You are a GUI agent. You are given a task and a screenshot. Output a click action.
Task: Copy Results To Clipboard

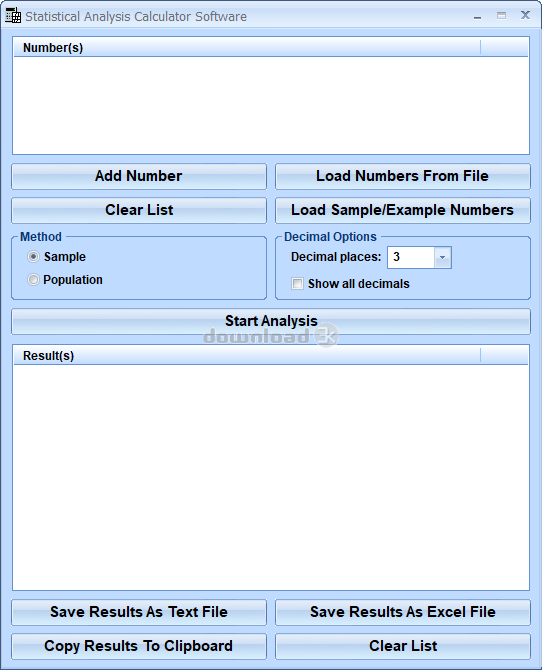click(139, 646)
